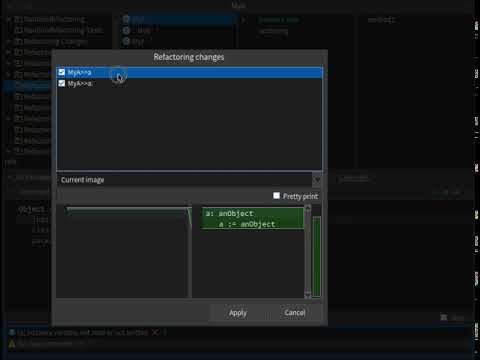Click into the empty left diff pane
This screenshot has height=360, width=480.
122,253
